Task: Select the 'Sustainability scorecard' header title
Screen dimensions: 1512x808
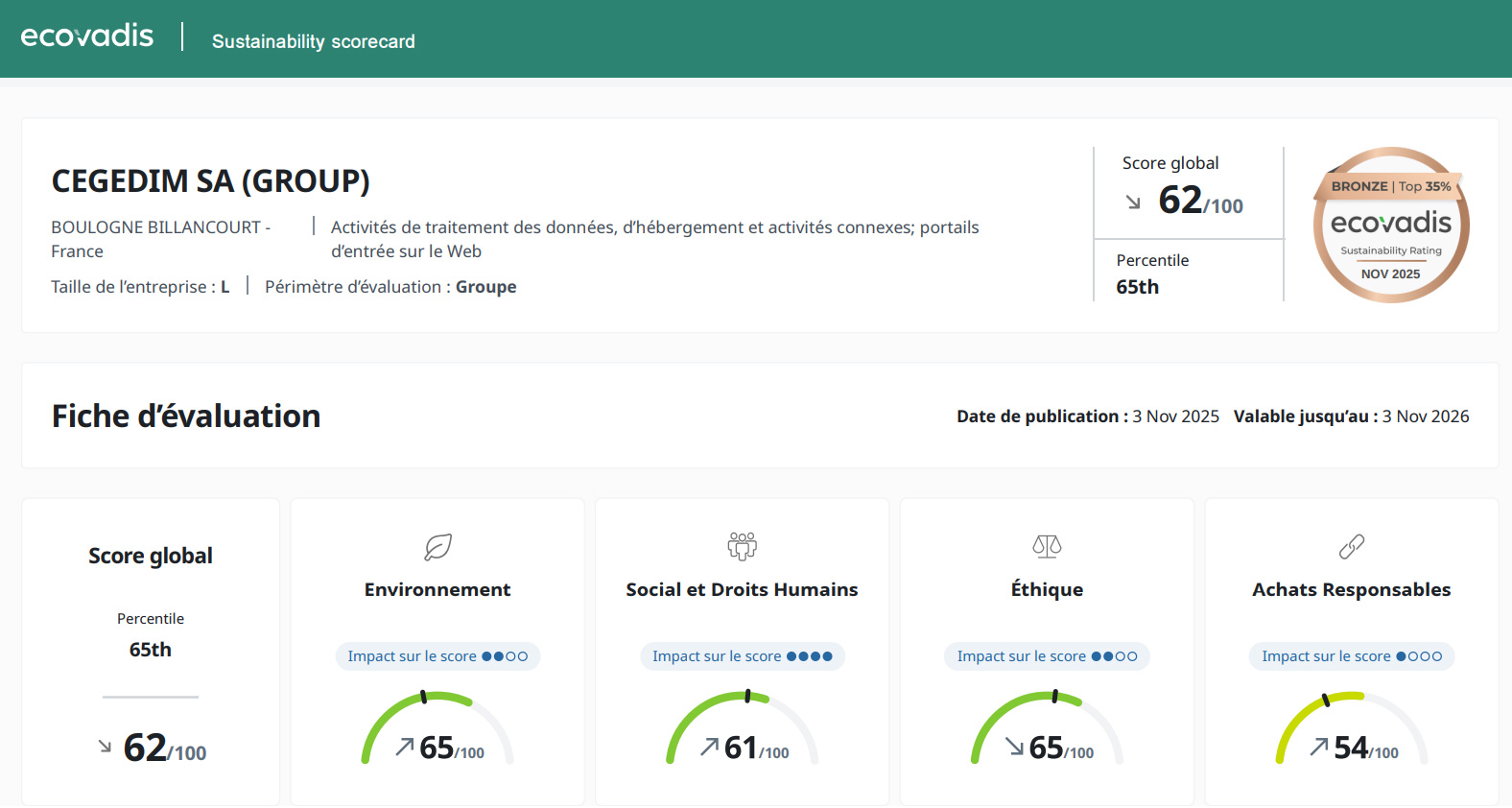Action: (314, 41)
